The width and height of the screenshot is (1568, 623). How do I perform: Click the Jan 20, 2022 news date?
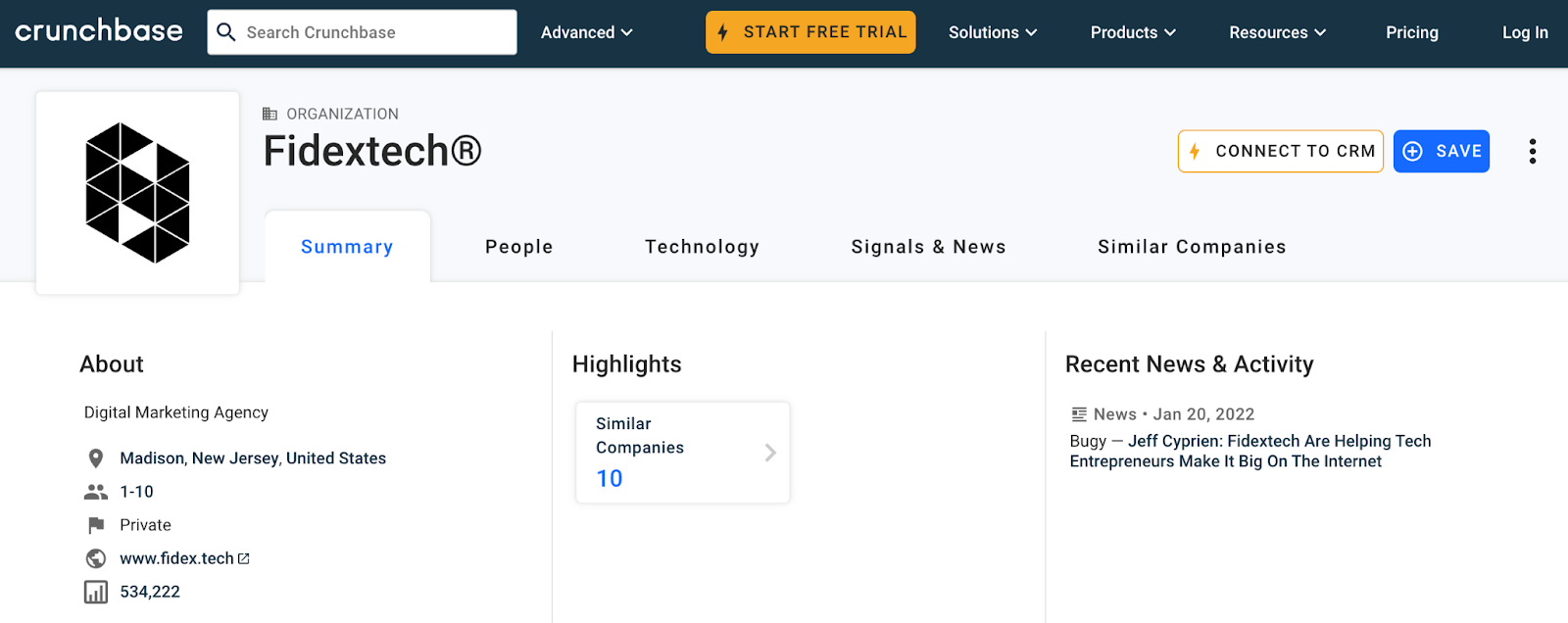[1203, 414]
